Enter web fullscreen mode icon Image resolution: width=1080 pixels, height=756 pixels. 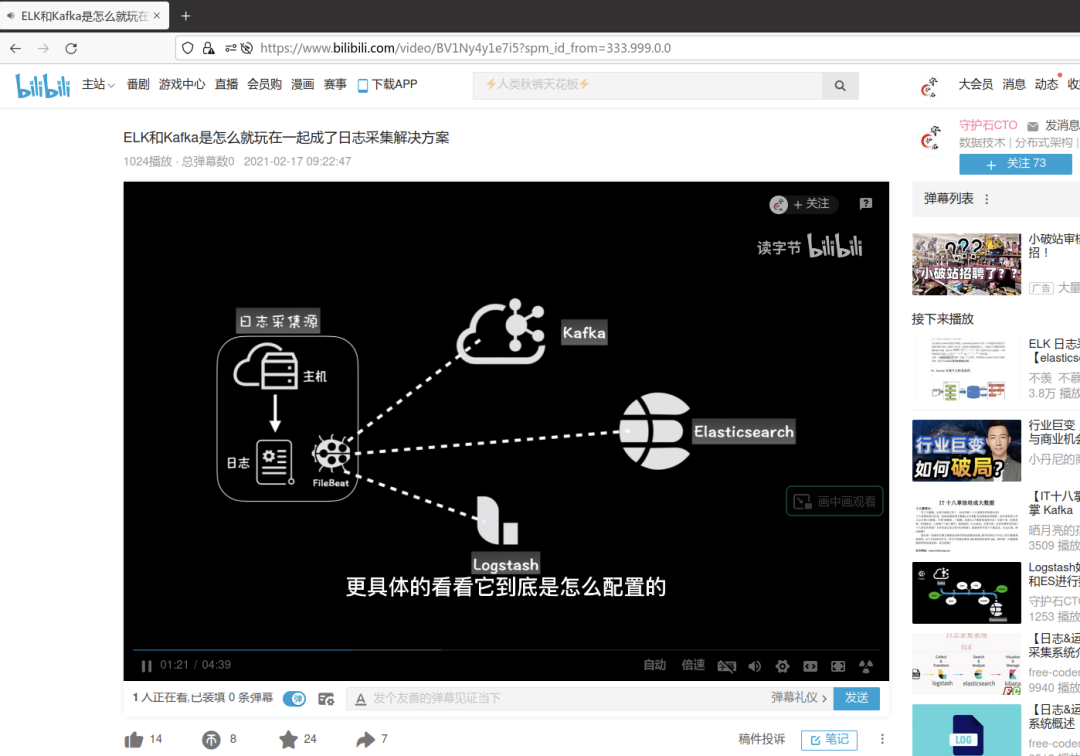point(838,666)
